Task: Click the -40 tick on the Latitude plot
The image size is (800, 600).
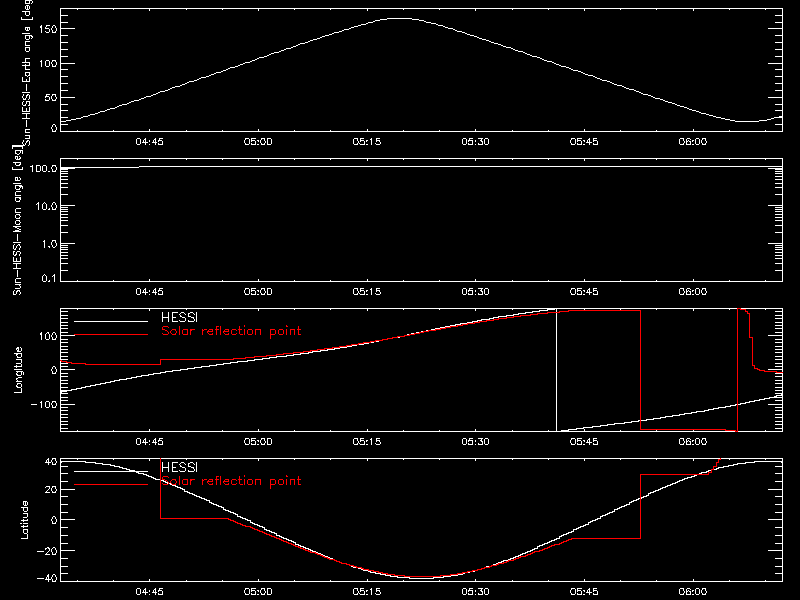Action: [47, 579]
